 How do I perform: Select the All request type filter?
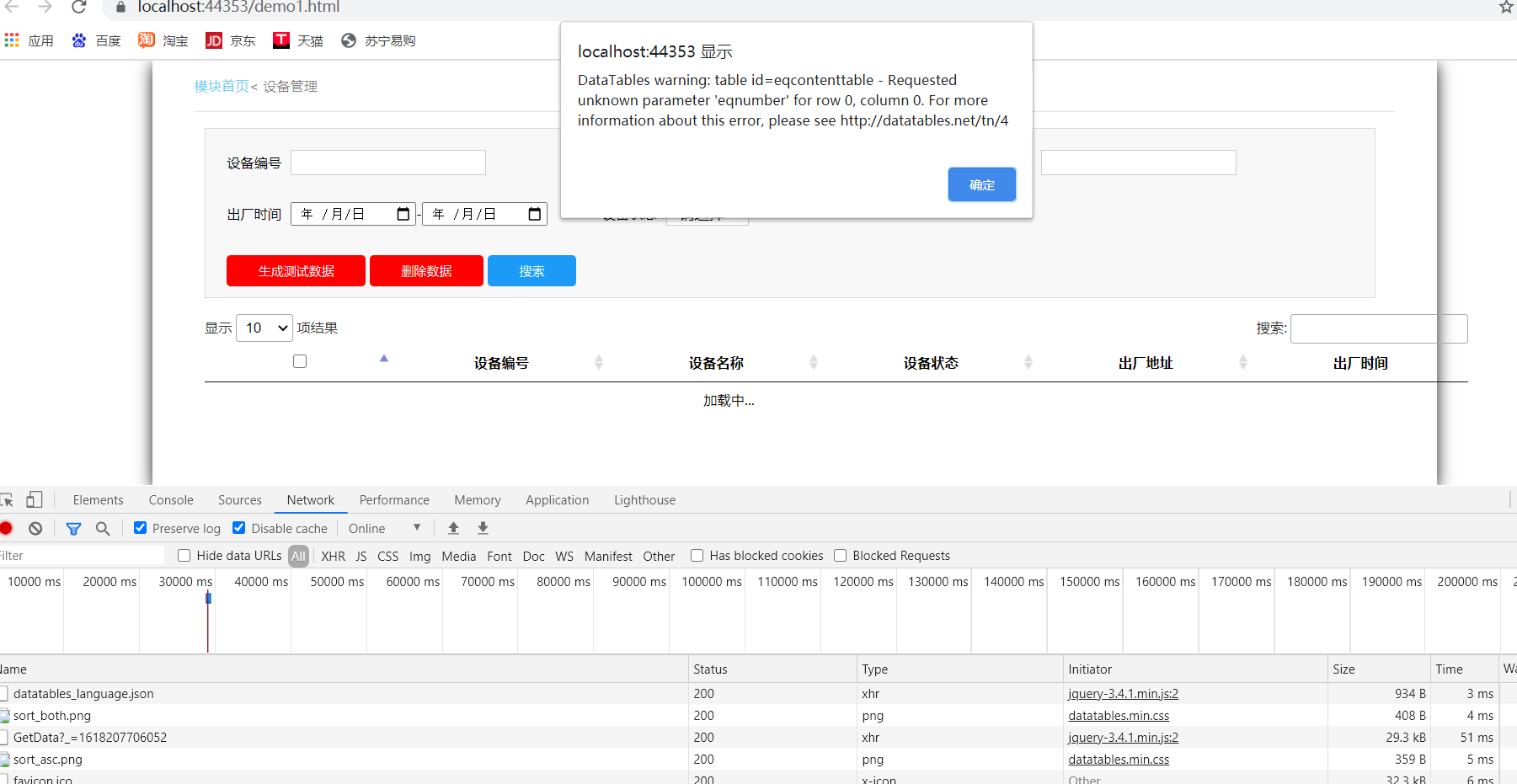click(298, 557)
